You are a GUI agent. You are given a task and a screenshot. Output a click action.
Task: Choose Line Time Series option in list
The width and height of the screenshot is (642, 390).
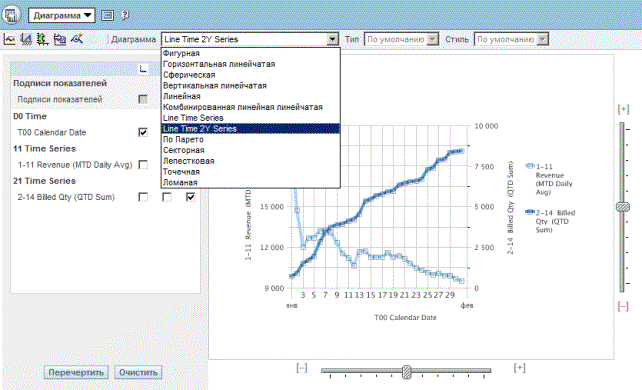250,118
